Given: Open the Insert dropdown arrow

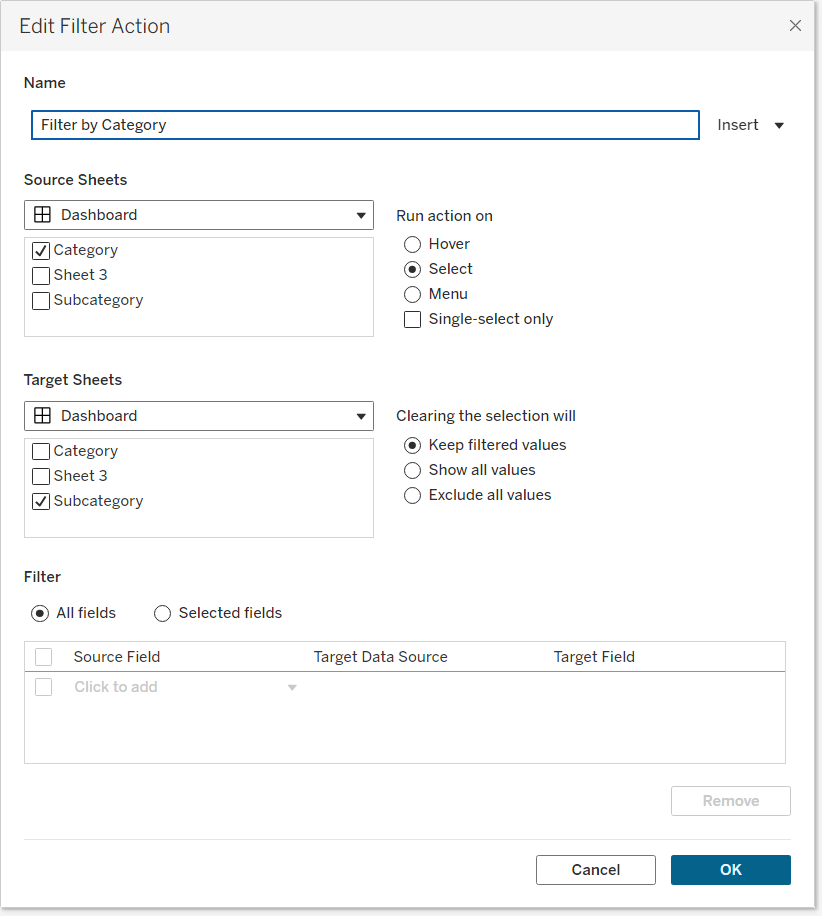Looking at the screenshot, I should point(779,126).
